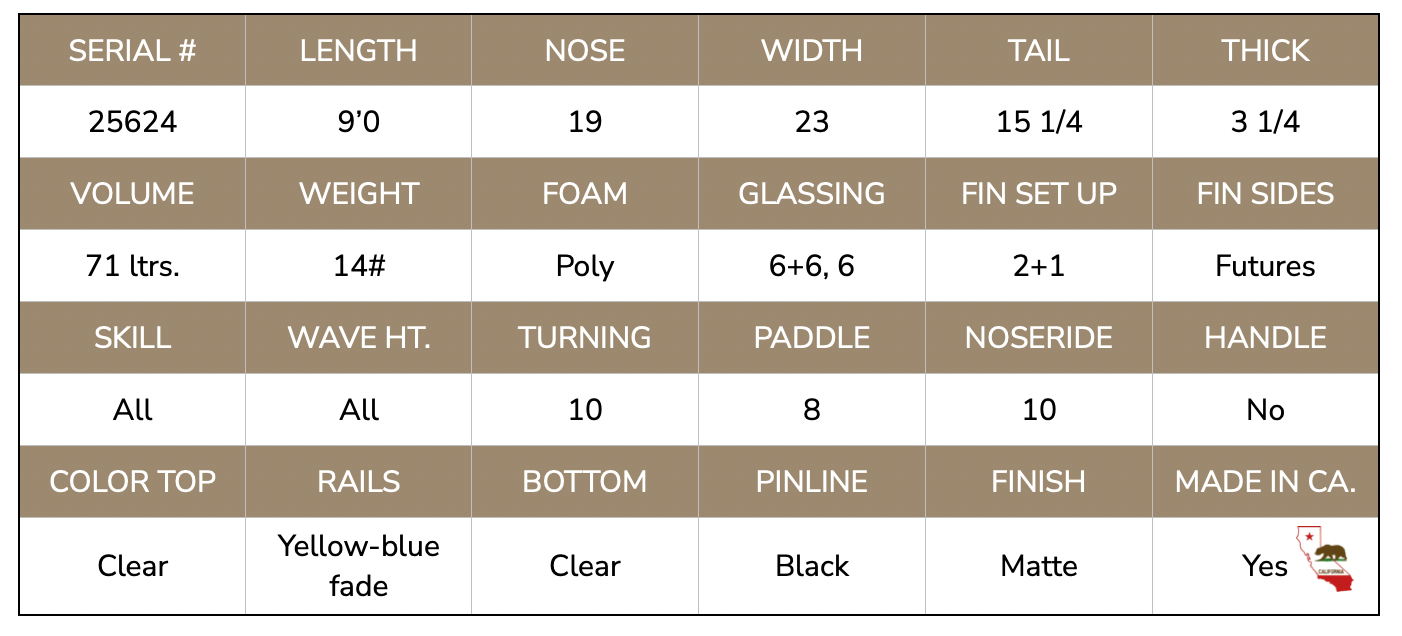
Task: Click the PADDLE rating value 8
Action: click(812, 410)
